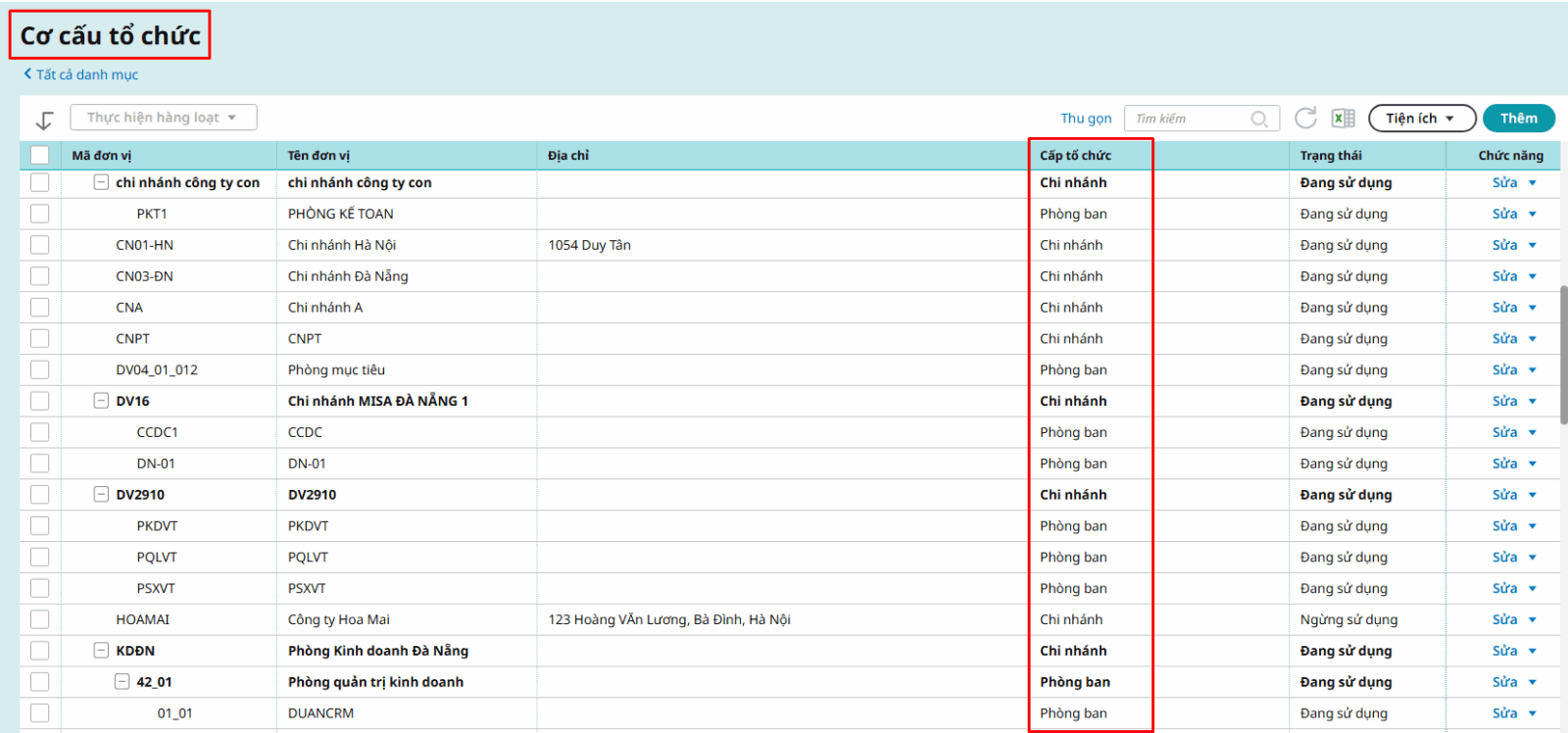
Task: Collapse the DV16 tree node
Action: coord(101,401)
